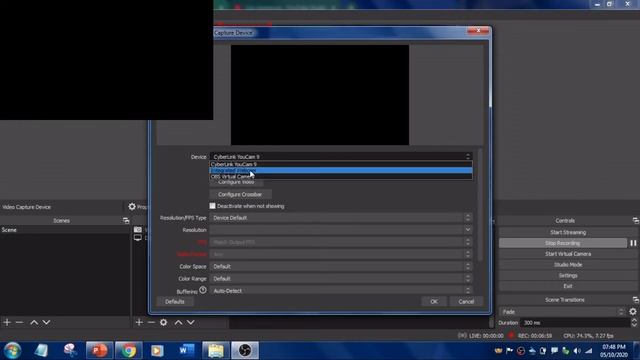This screenshot has width=640, height=360.
Task: Open PowerPoint from the taskbar
Action: point(99,351)
